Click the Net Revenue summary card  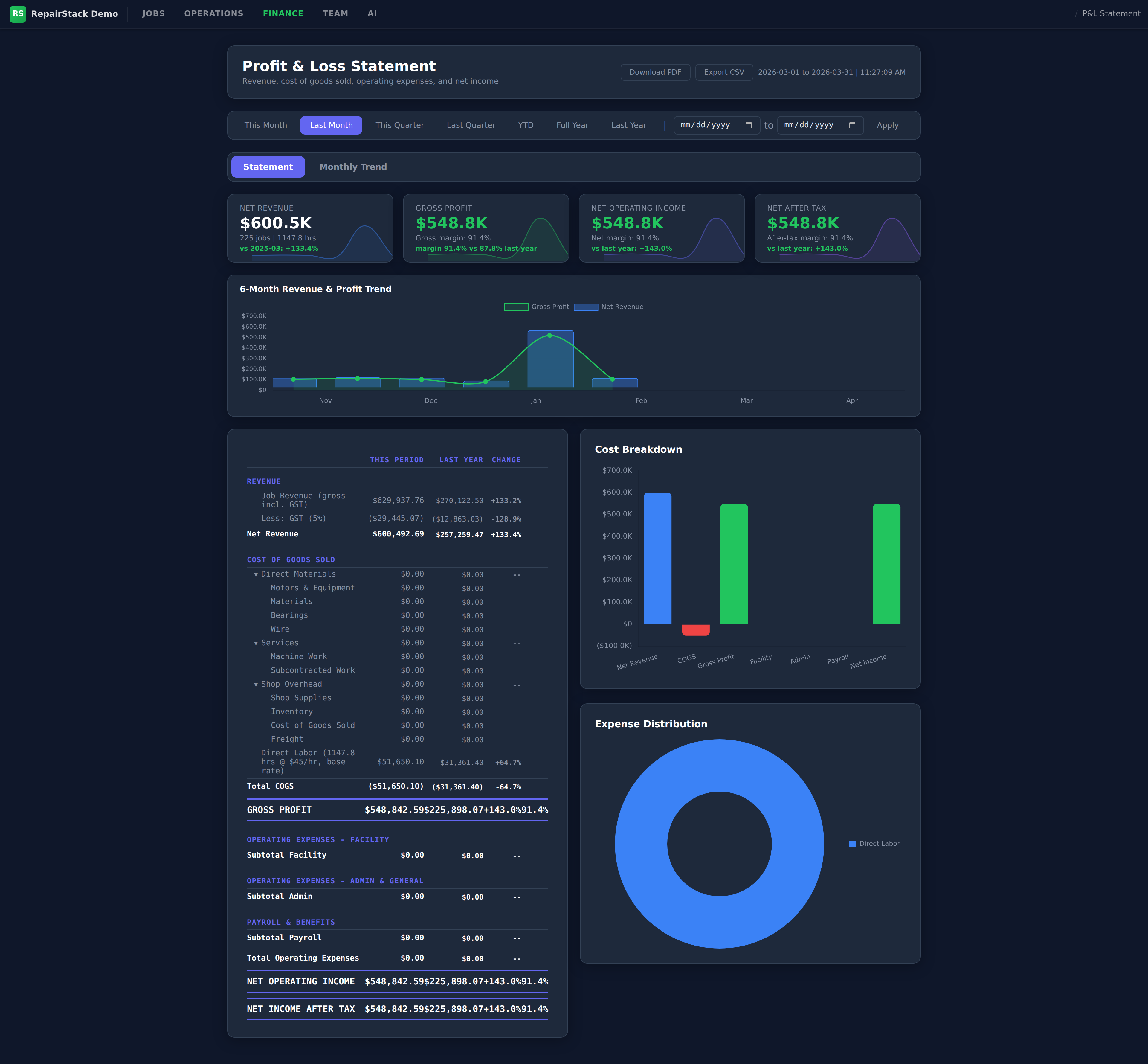[310, 228]
